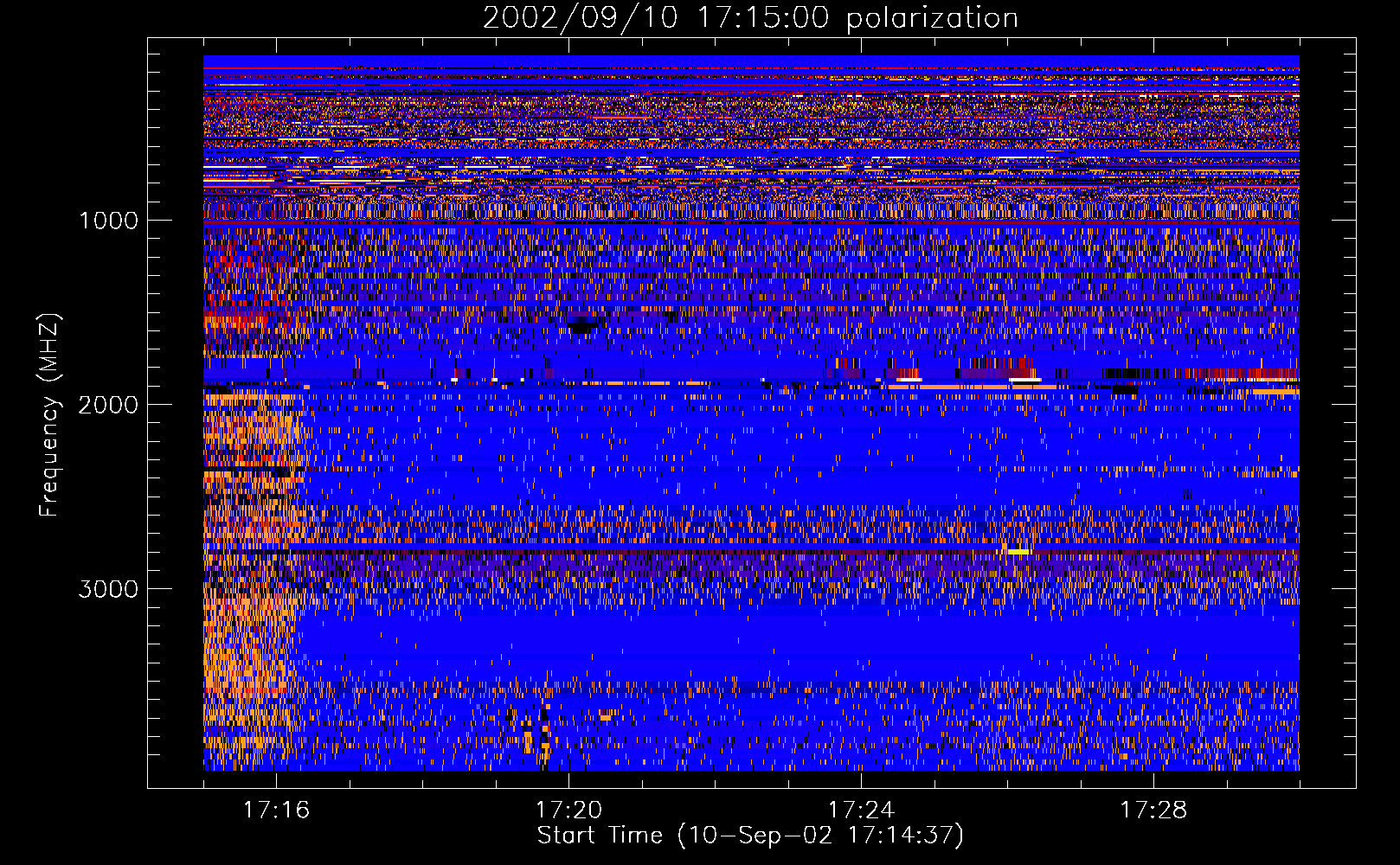Click the '2000' frequency tick label
The width and height of the screenshot is (1400, 865).
point(108,405)
